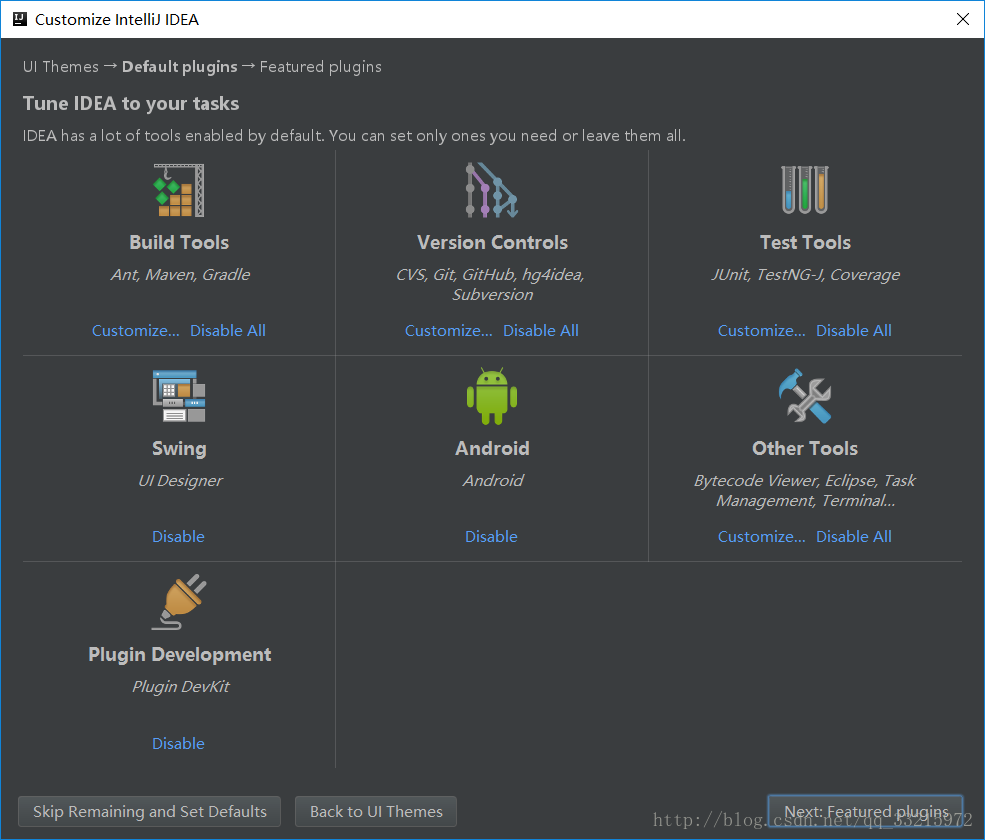
Task: Click the Version Controls heading
Action: 492,243
